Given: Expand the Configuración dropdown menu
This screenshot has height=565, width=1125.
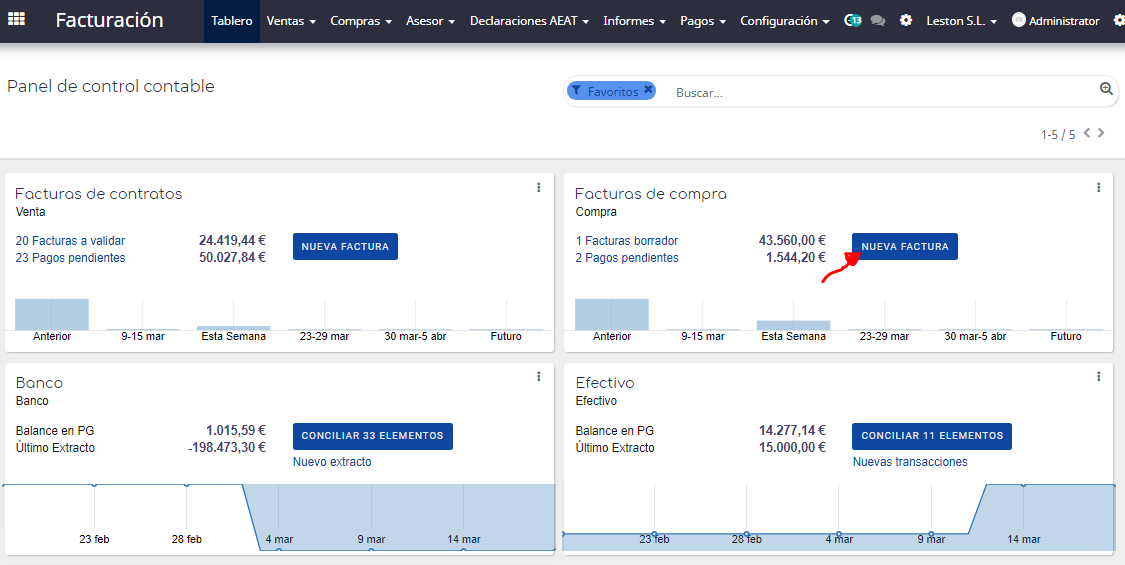Looking at the screenshot, I should (x=785, y=21).
